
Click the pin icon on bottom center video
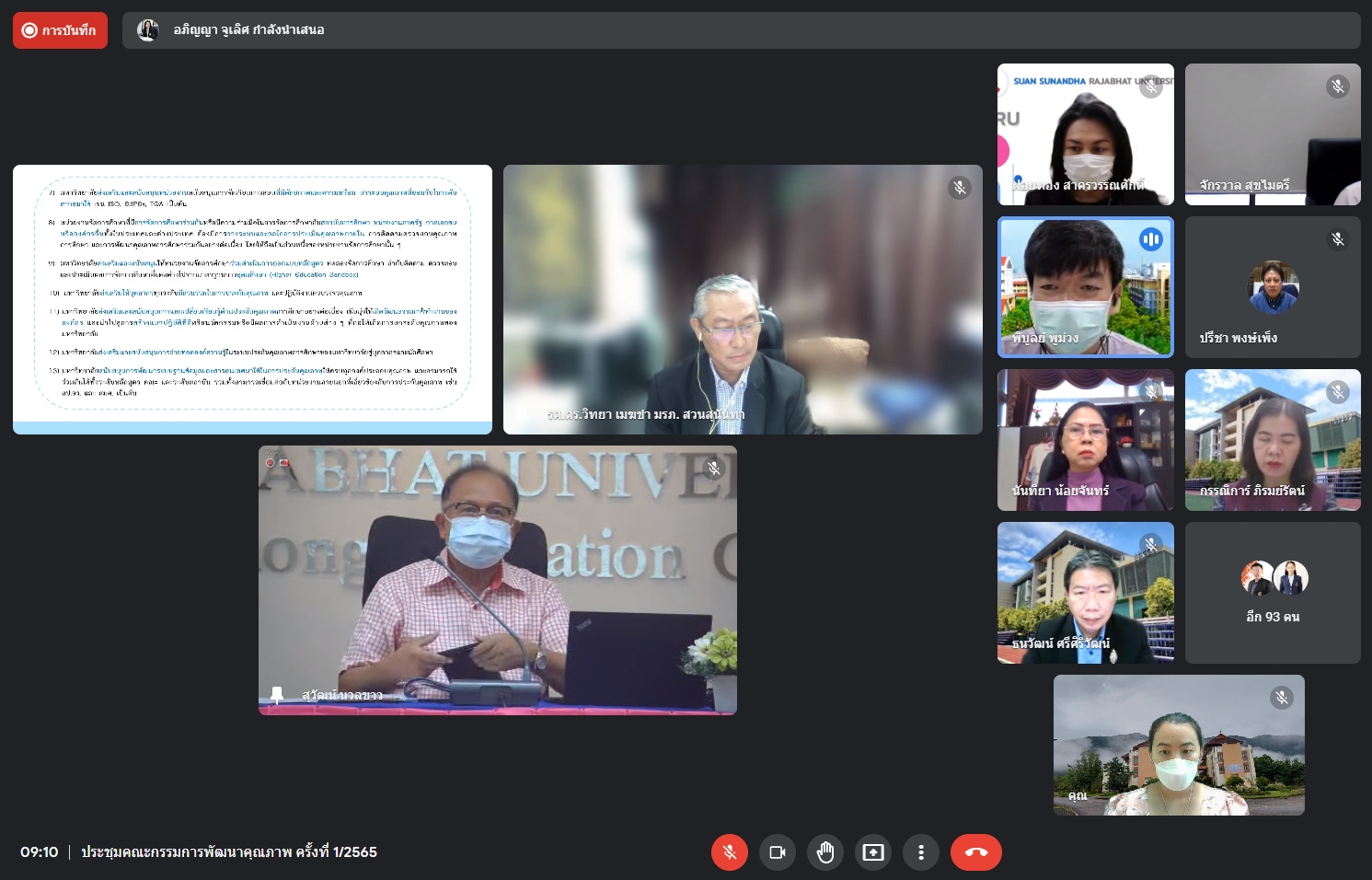click(x=276, y=694)
